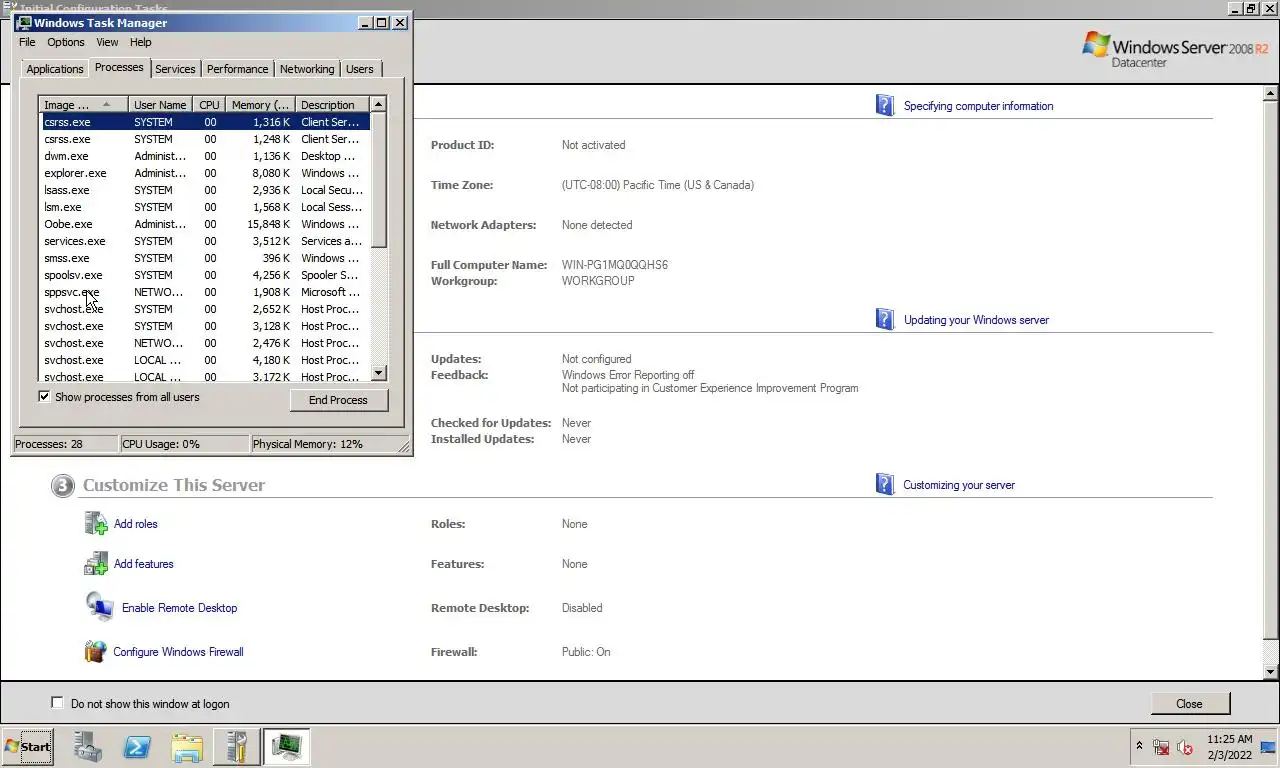
Task: Click the Start button
Action: 28,746
